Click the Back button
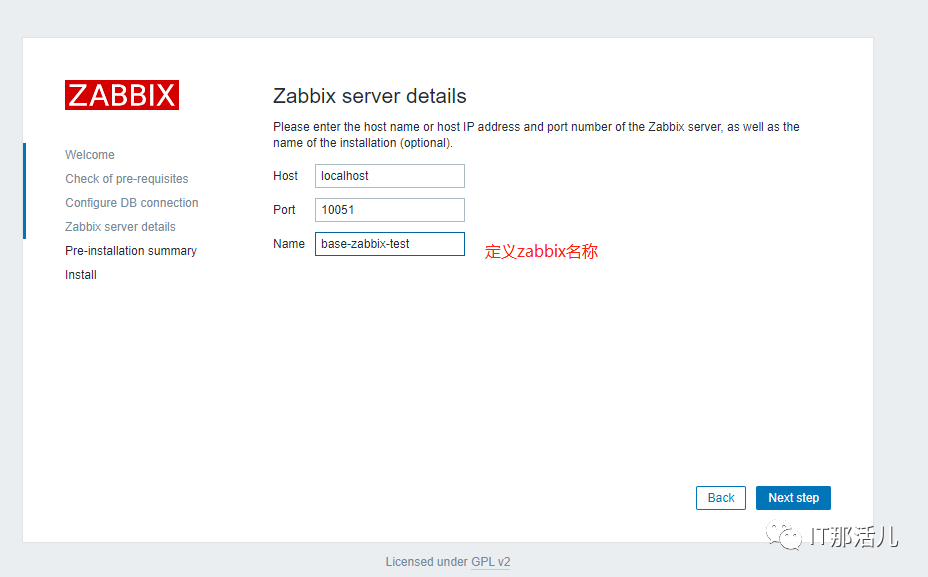 coord(721,498)
